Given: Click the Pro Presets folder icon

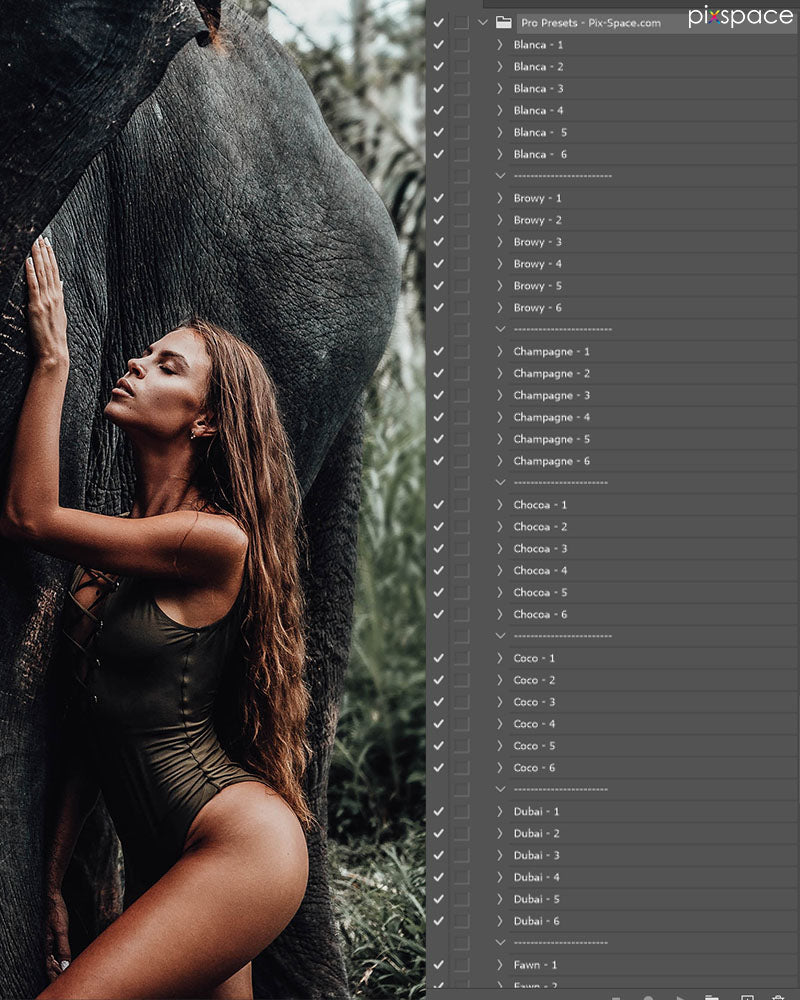Looking at the screenshot, I should click(x=503, y=22).
